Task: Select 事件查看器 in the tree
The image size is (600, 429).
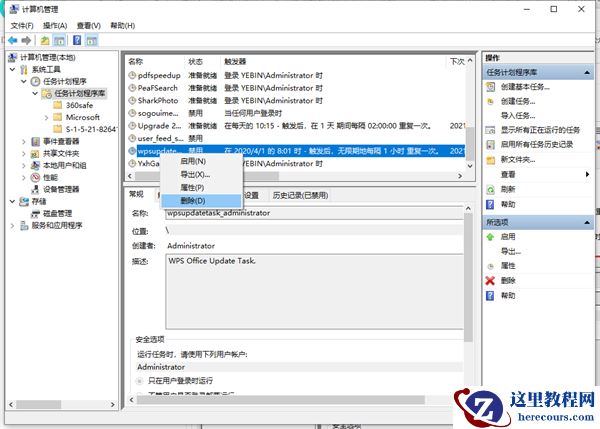Action: (x=61, y=141)
